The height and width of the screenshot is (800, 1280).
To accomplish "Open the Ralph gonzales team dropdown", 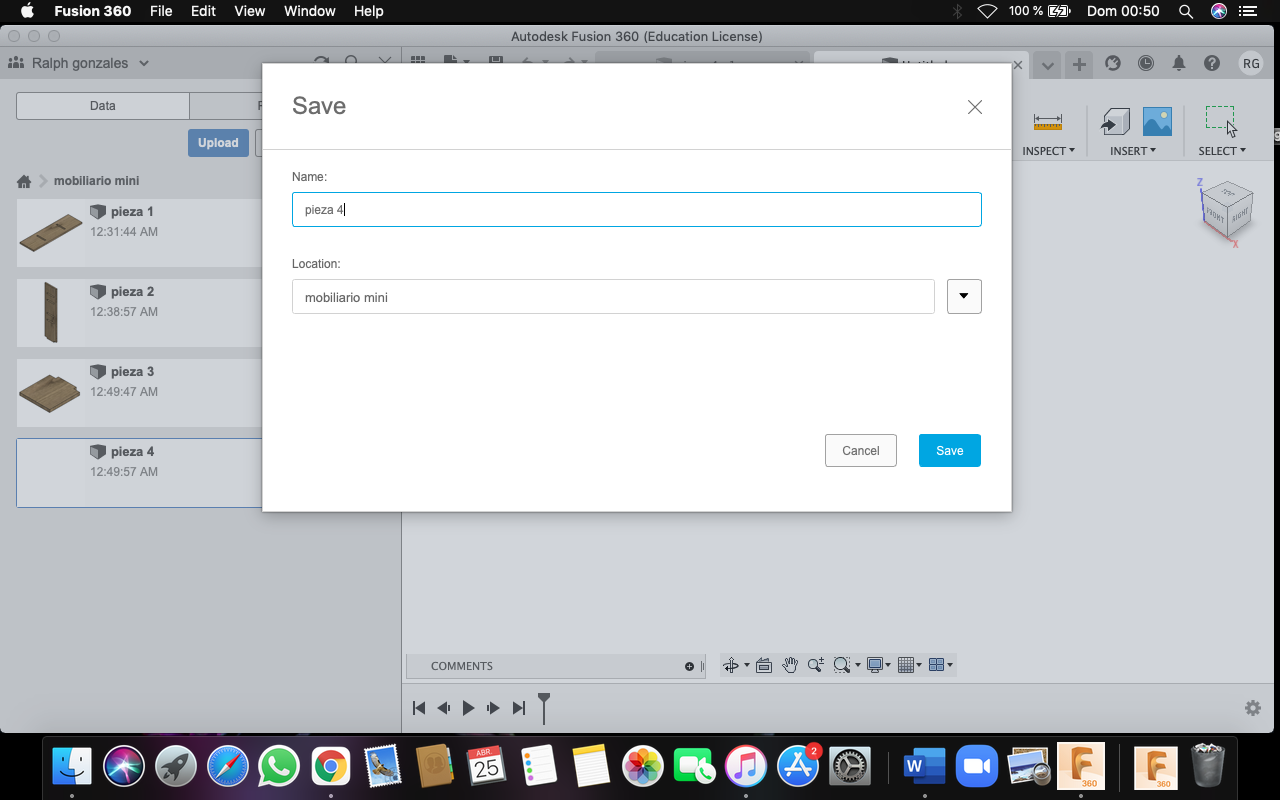I will (x=79, y=63).
